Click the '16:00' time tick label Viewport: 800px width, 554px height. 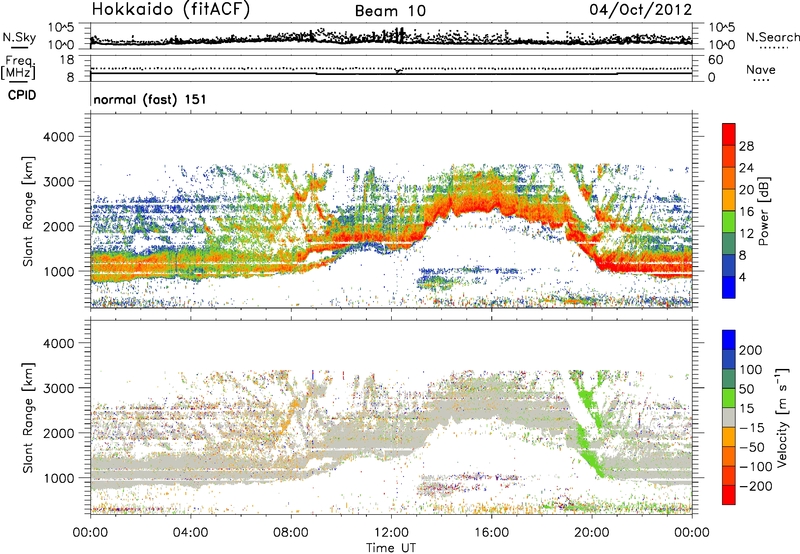tap(491, 533)
